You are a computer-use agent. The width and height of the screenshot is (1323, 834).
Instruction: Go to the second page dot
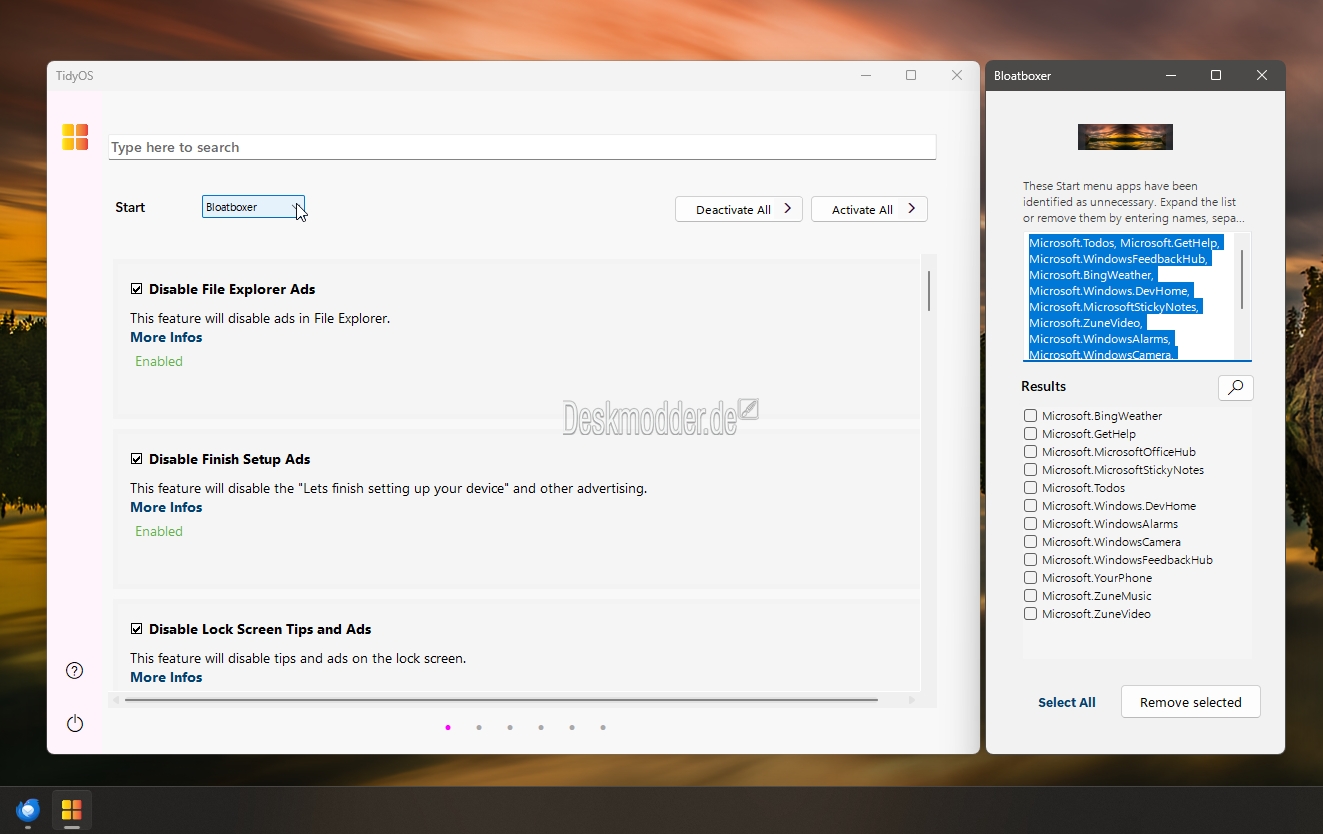479,728
